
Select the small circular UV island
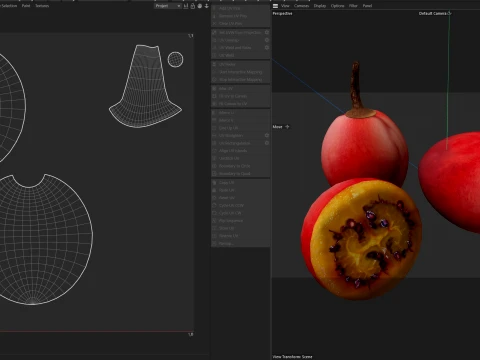point(175,59)
